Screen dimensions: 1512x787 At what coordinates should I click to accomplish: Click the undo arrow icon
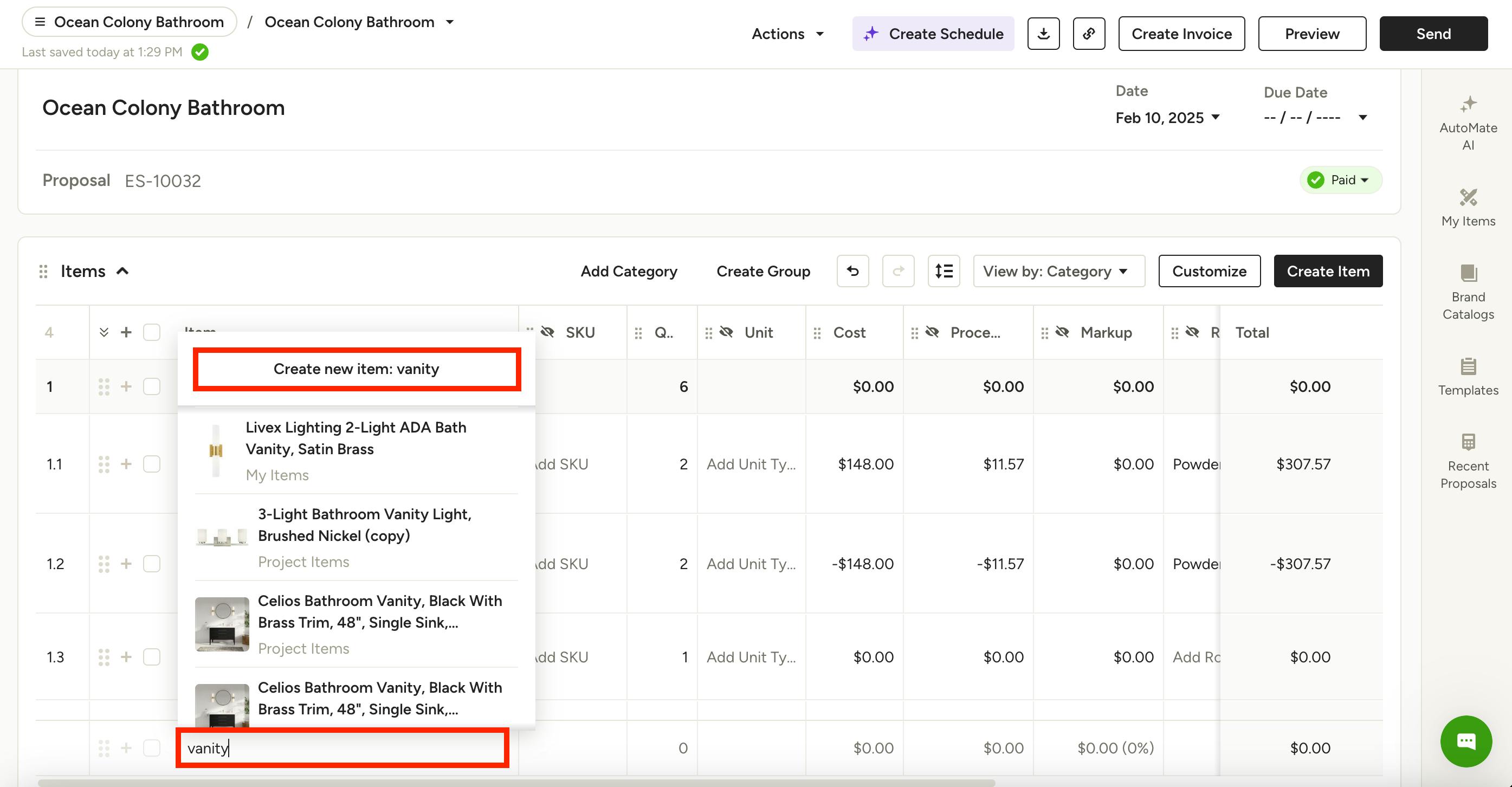852,270
